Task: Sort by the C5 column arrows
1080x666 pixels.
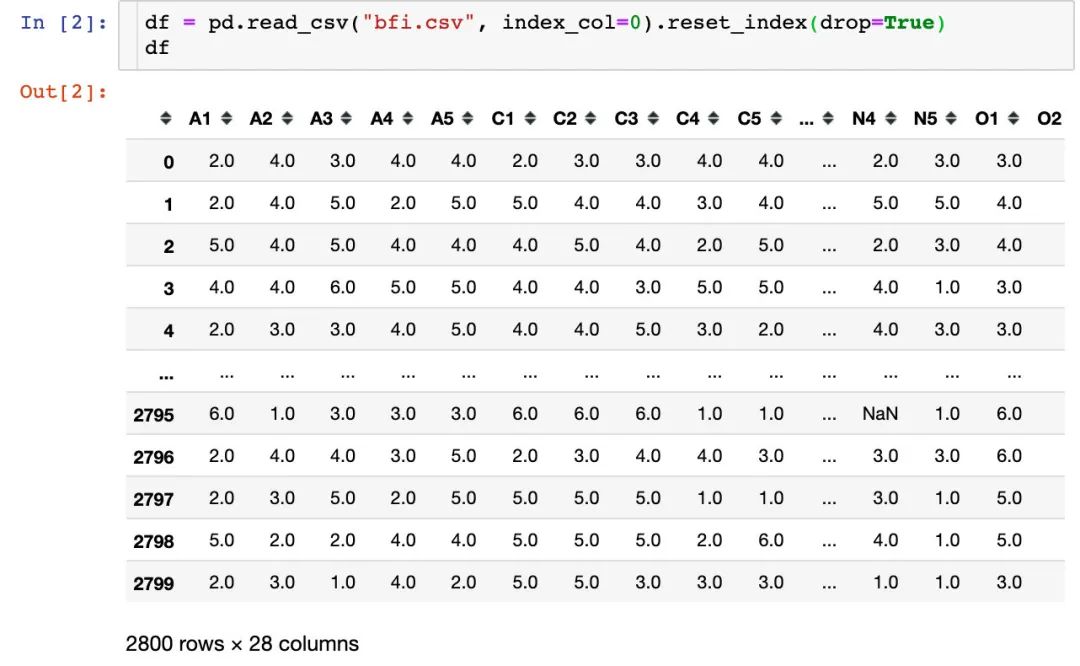Action: pos(776,118)
